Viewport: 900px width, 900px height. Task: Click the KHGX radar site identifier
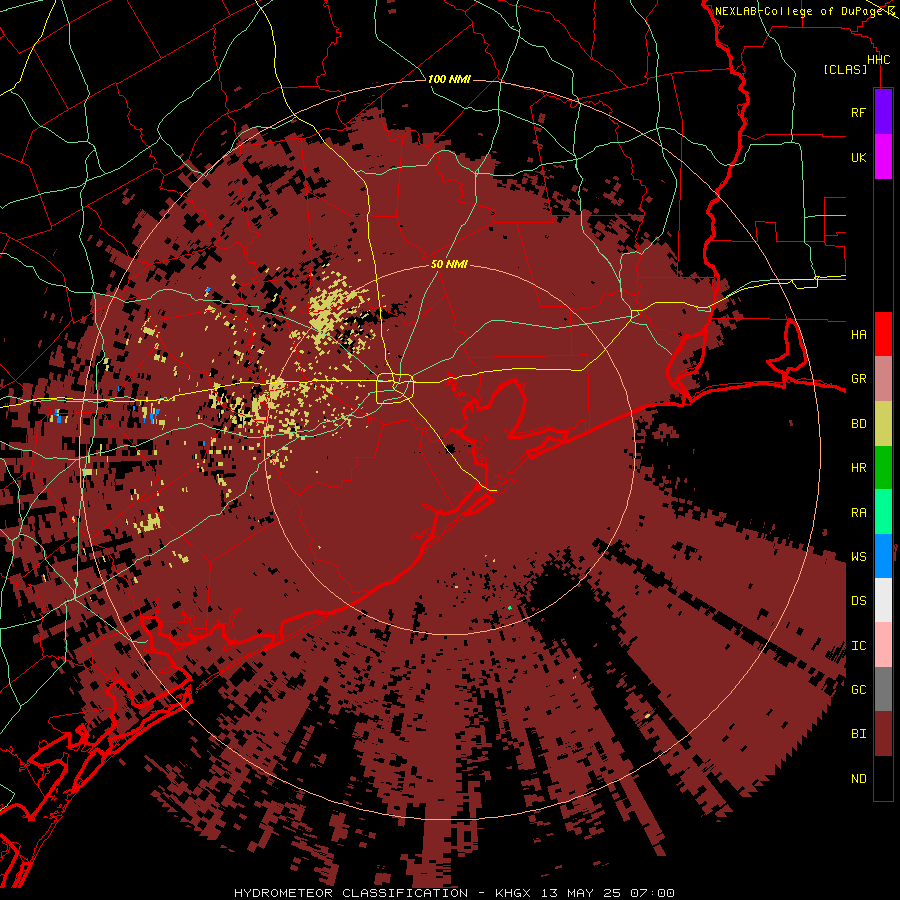click(515, 893)
